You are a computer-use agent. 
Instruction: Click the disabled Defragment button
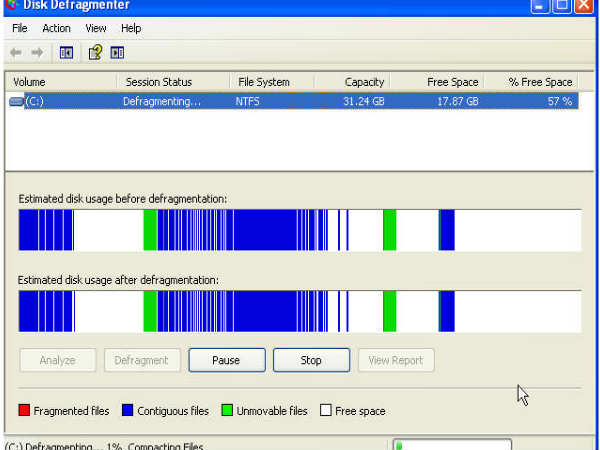click(x=142, y=360)
